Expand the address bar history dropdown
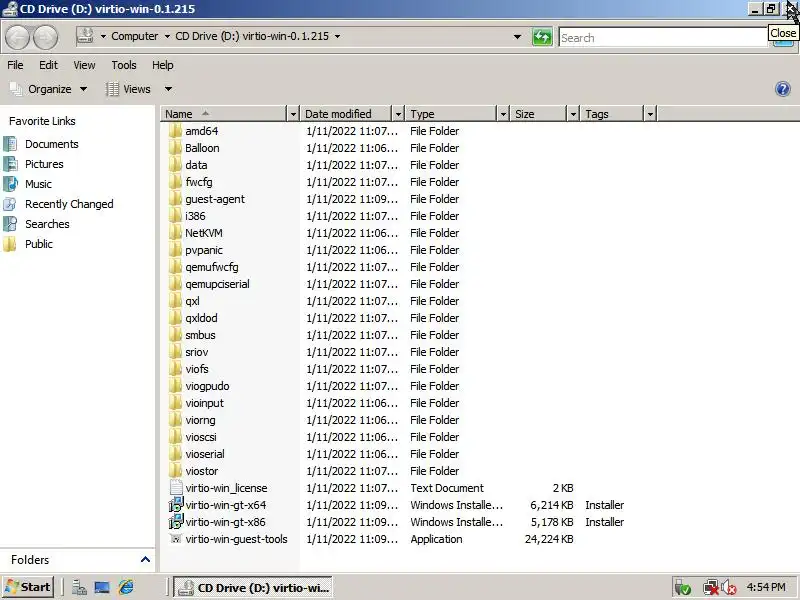Image resolution: width=800 pixels, height=600 pixels. (517, 37)
